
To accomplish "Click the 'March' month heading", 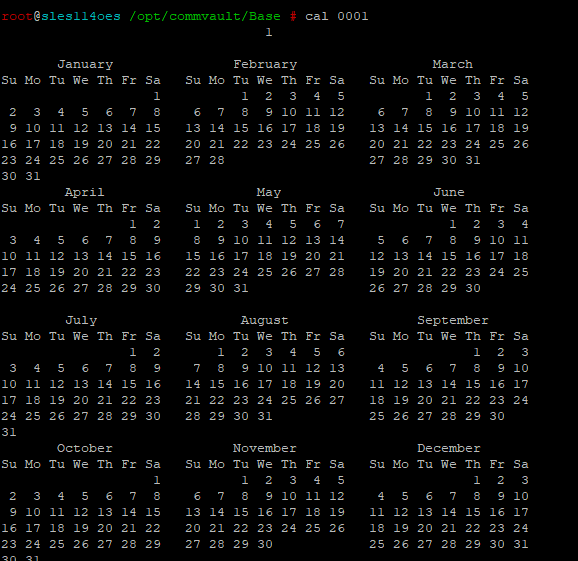I will [453, 65].
